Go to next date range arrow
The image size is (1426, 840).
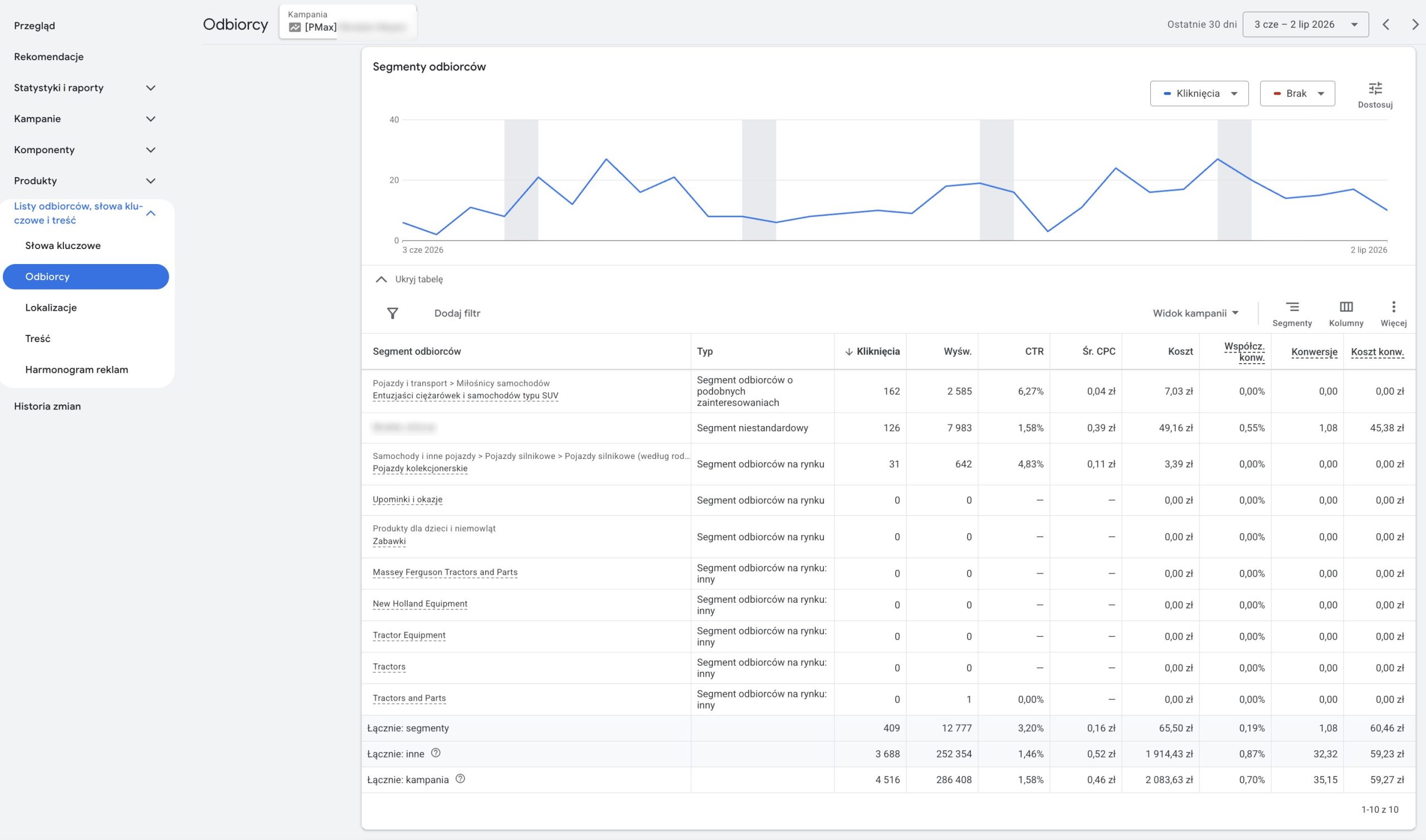point(1415,25)
